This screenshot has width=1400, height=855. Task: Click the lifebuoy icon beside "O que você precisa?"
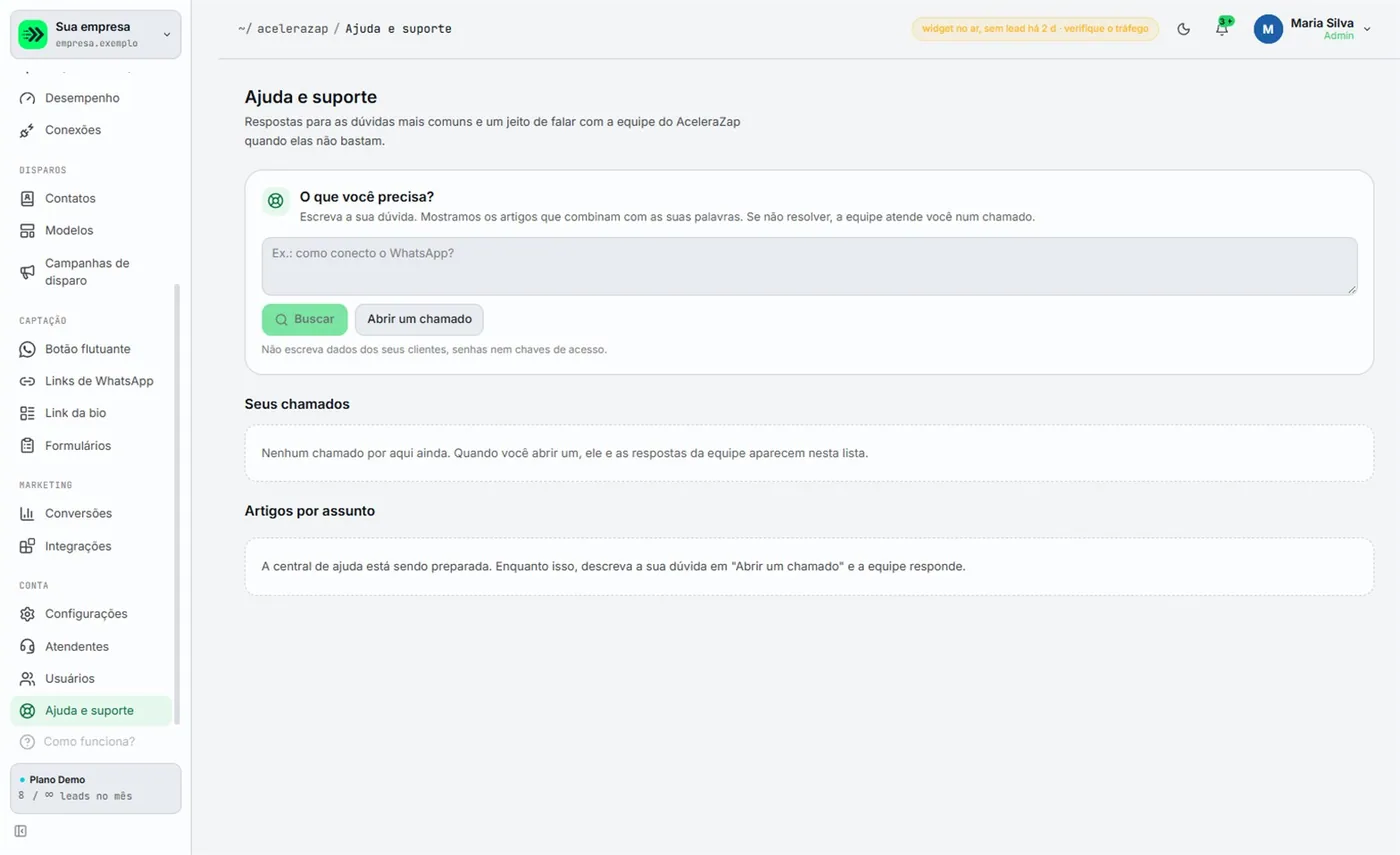tap(276, 201)
